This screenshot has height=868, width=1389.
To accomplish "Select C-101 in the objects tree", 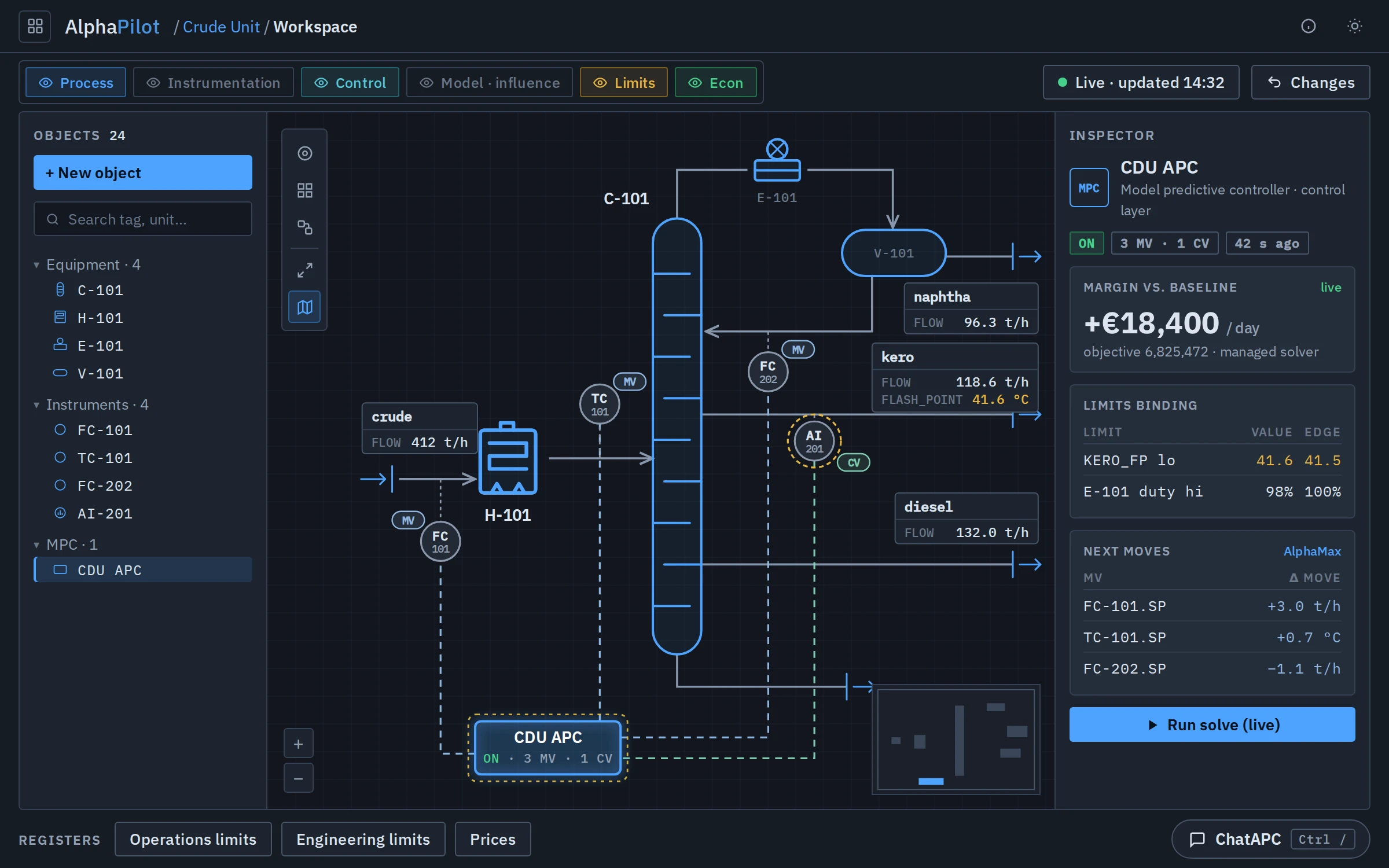I will [143, 290].
